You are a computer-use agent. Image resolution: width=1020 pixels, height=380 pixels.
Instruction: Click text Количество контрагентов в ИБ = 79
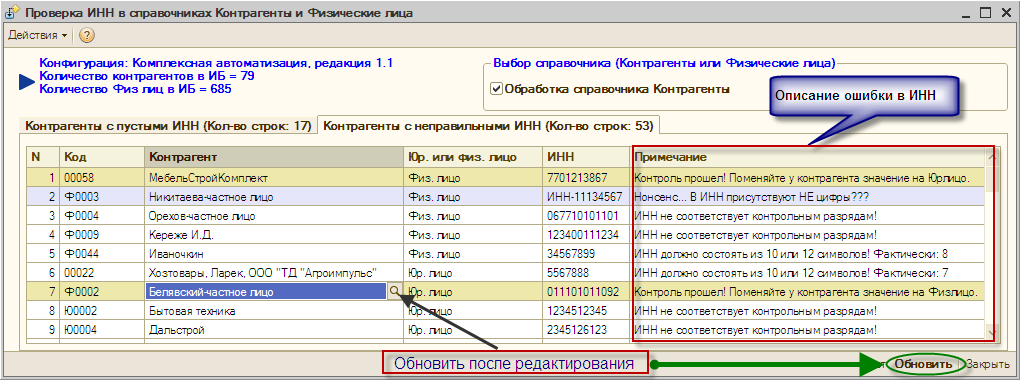click(x=147, y=76)
